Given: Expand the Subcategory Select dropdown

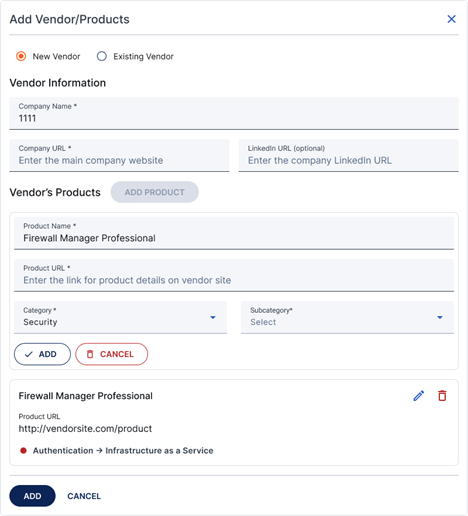Looking at the screenshot, I should 347,317.
